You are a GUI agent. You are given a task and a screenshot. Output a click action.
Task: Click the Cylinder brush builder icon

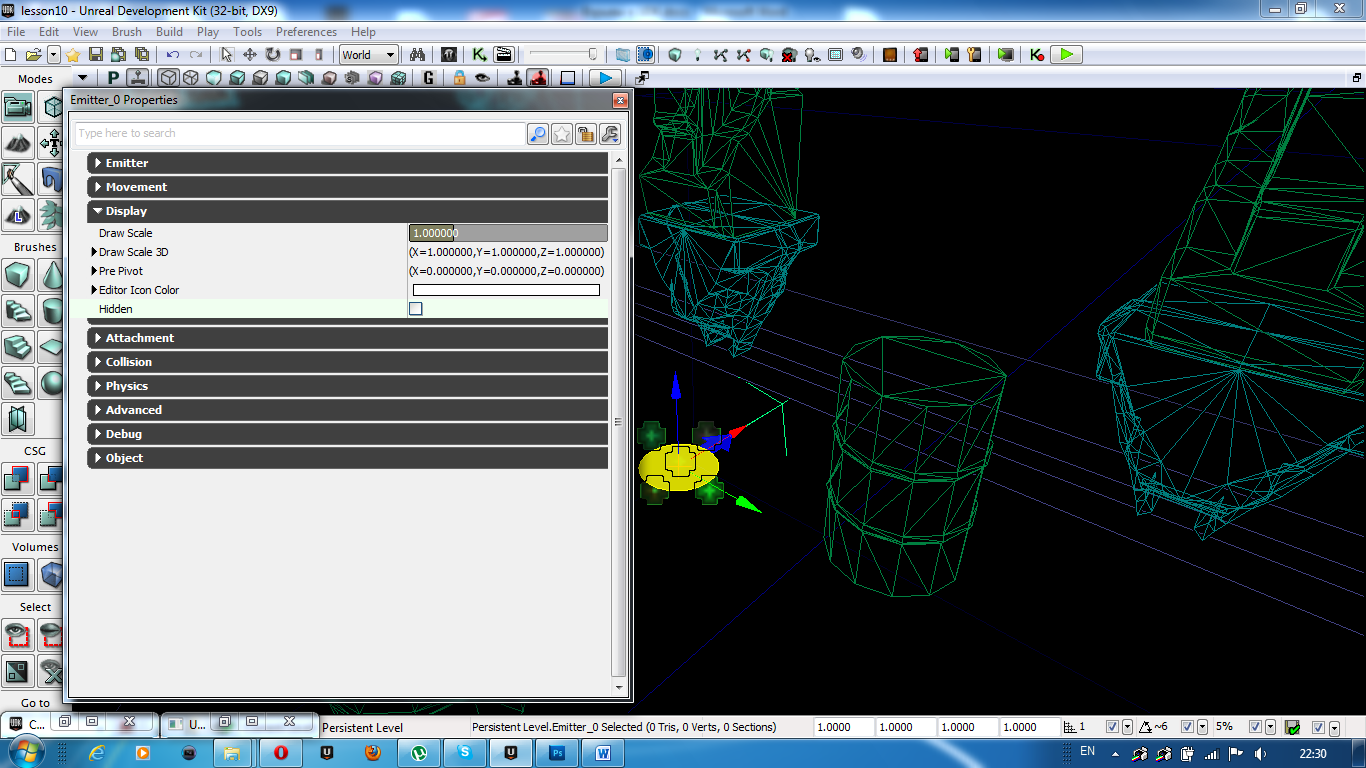pyautogui.click(x=51, y=311)
